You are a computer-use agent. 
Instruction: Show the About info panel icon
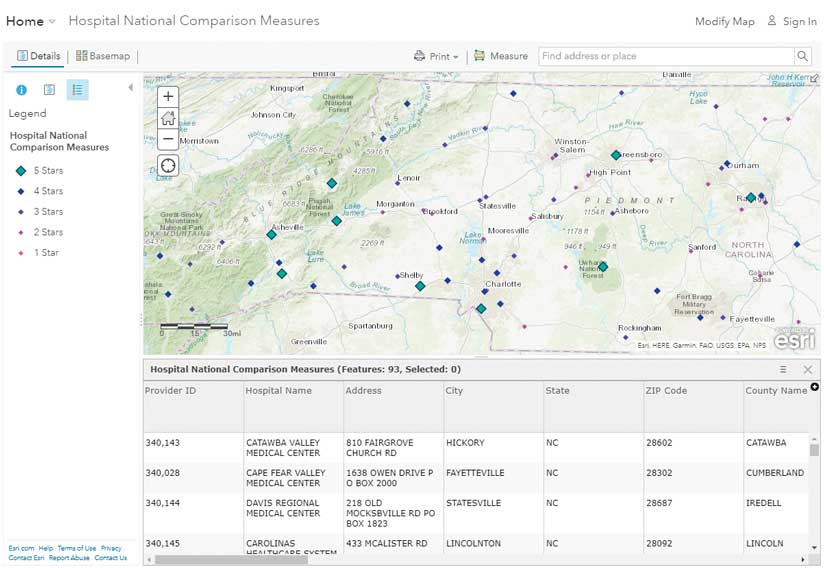22,90
